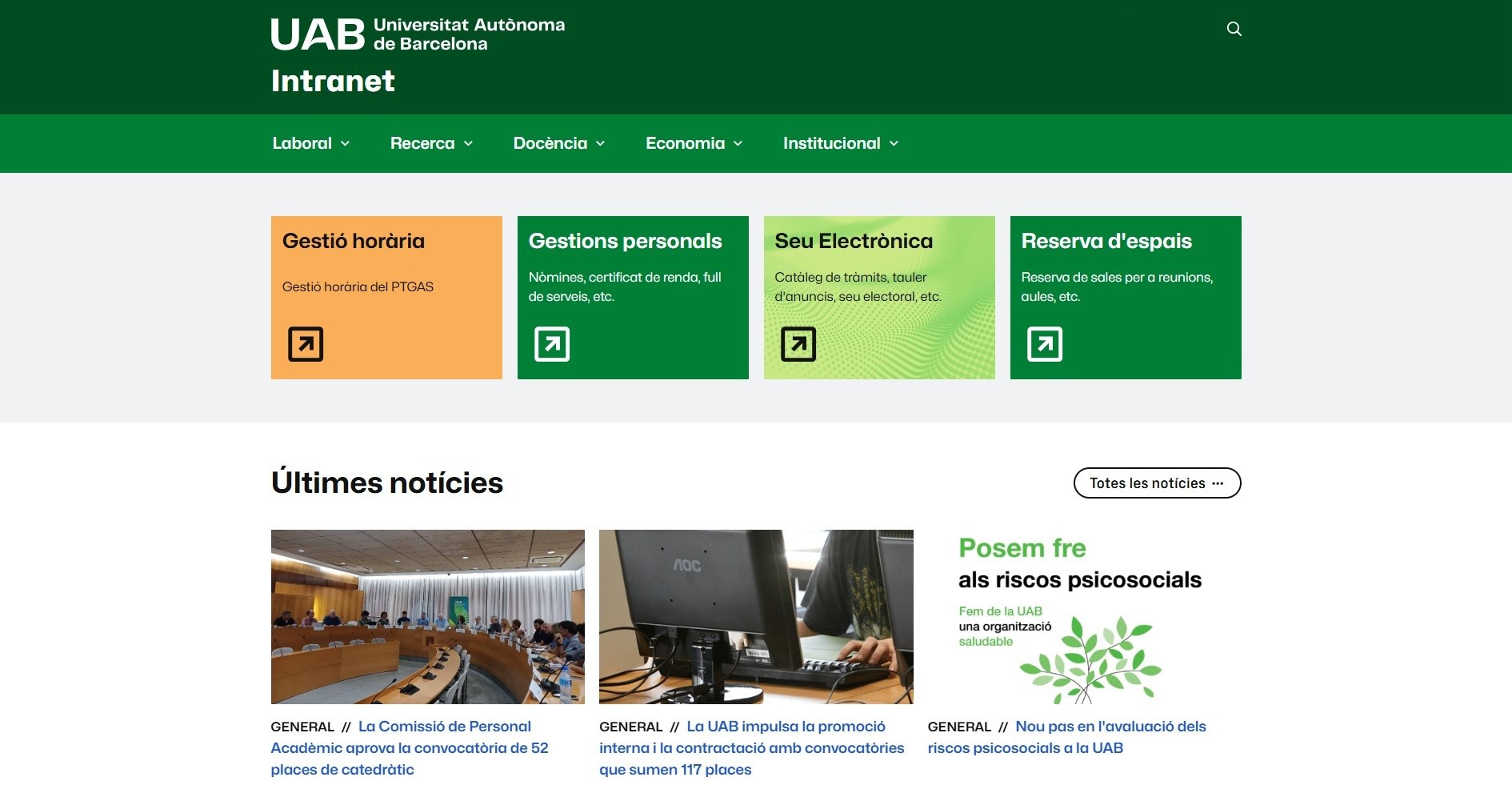Open external link icon on Seu Electrònica card
This screenshot has height=785, width=1512.
tap(798, 344)
